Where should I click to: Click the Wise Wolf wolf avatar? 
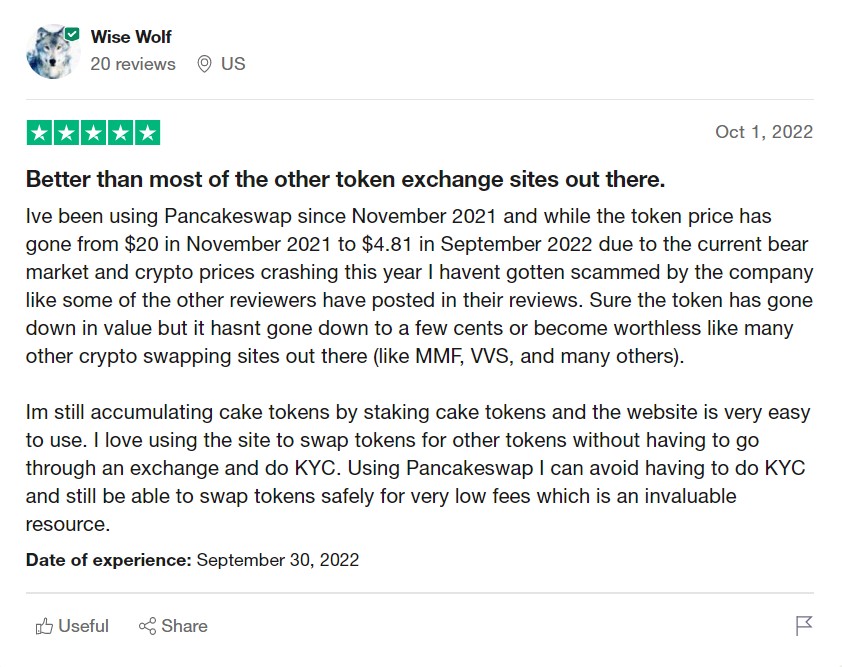52,52
